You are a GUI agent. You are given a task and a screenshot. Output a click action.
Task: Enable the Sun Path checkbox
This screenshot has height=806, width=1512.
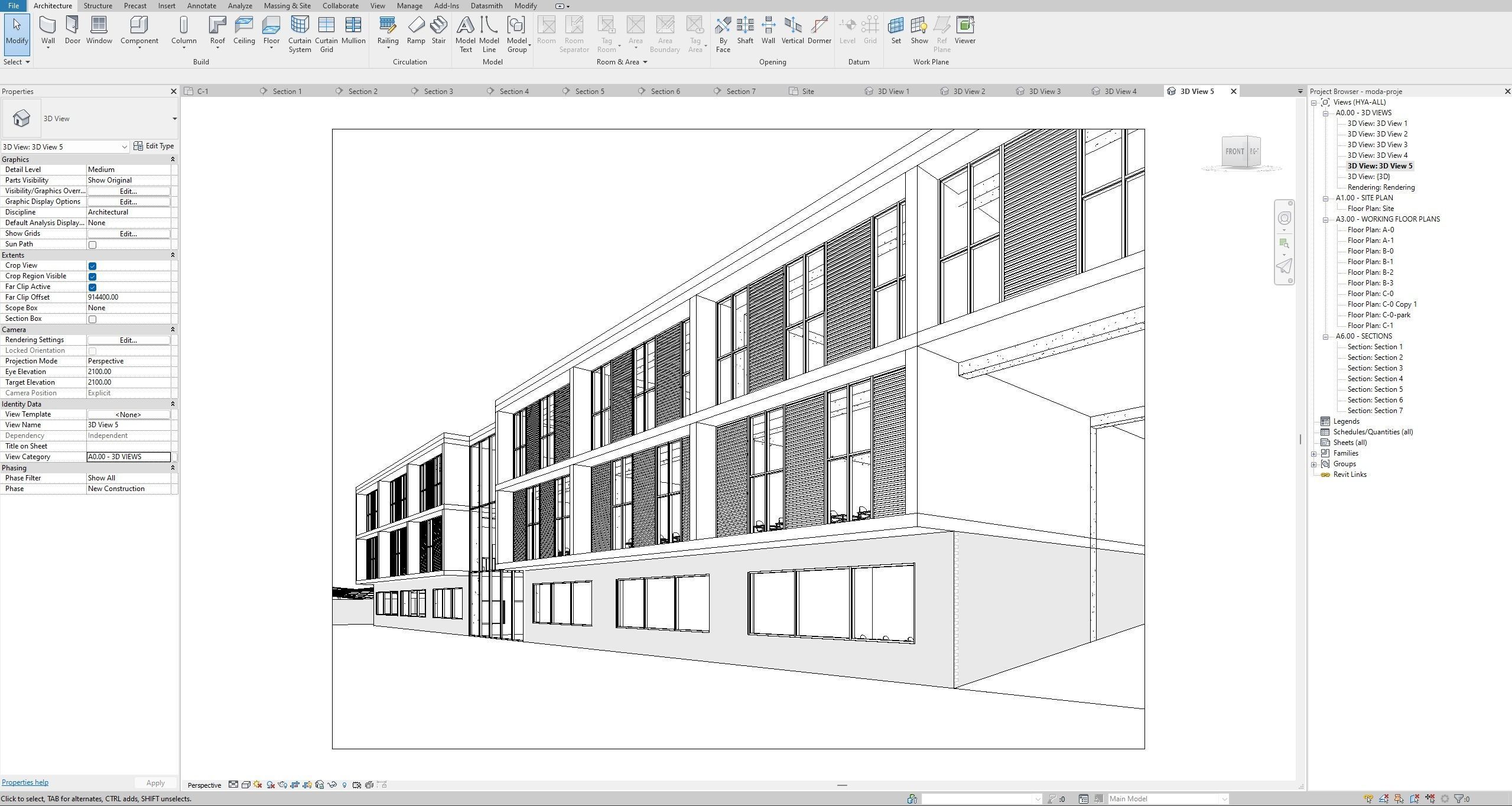(92, 245)
